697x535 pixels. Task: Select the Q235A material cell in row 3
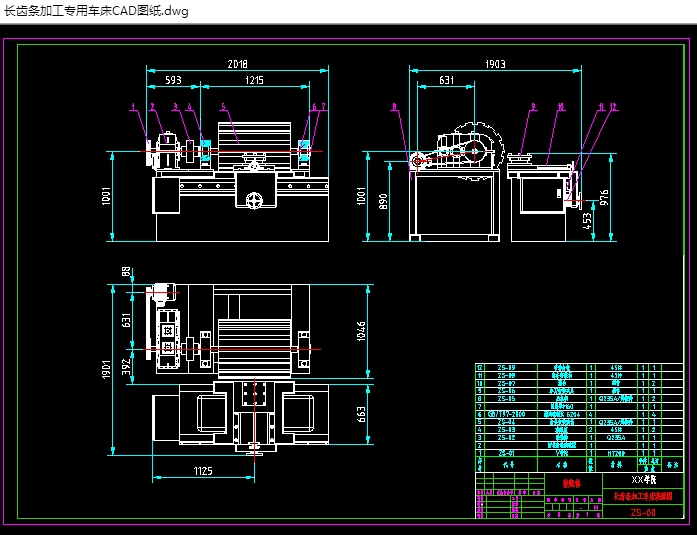616,438
